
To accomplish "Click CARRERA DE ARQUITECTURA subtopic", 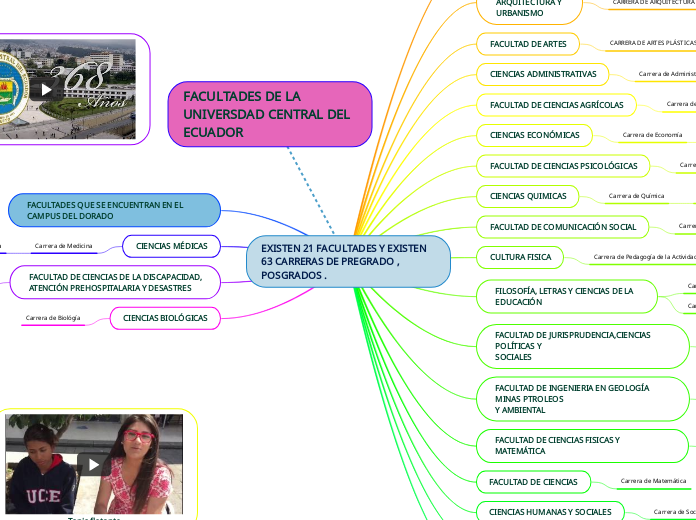I will tap(653, 3).
